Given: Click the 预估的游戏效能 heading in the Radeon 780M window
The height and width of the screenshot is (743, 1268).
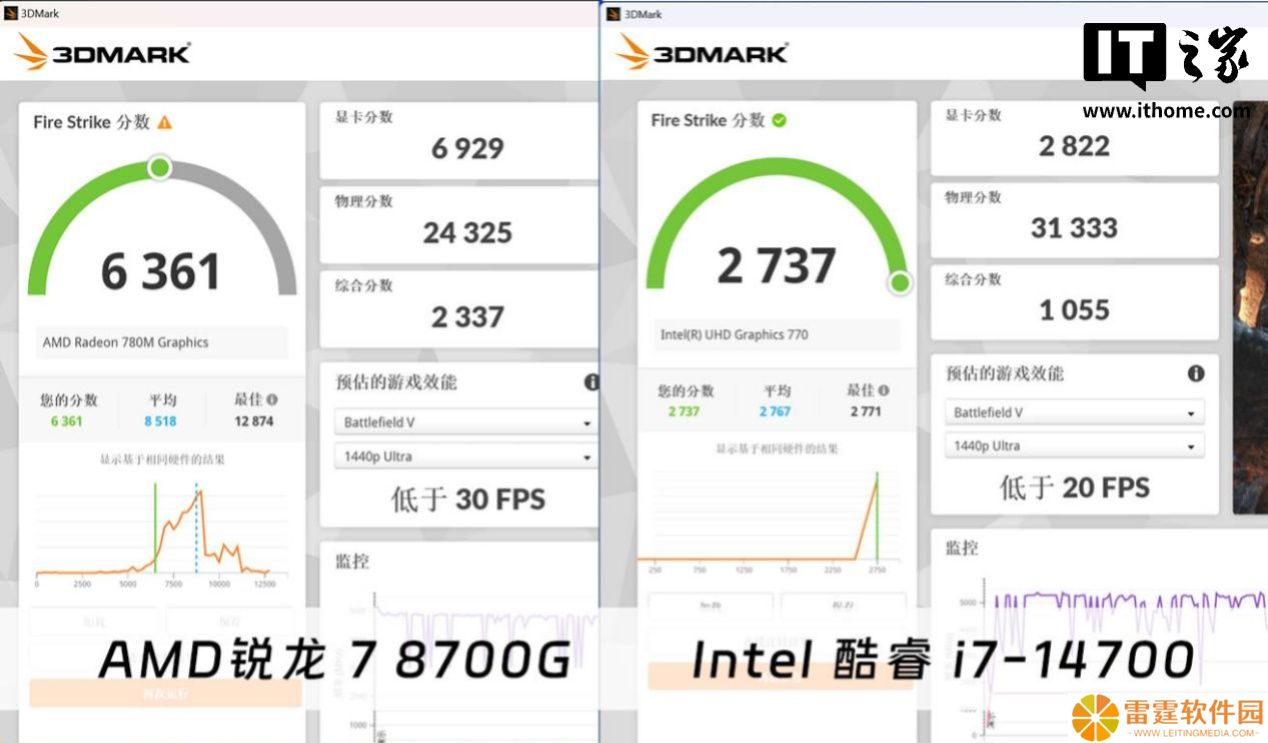Looking at the screenshot, I should pyautogui.click(x=396, y=382).
